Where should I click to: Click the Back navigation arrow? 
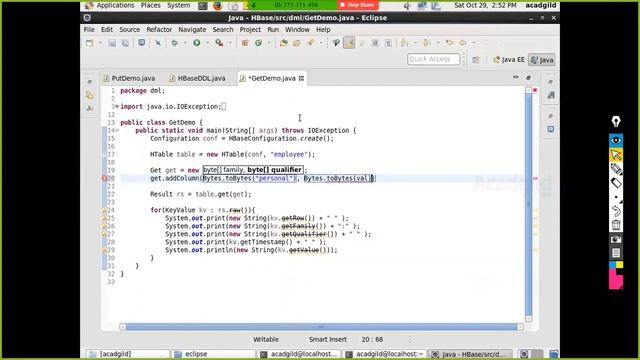[x=463, y=43]
